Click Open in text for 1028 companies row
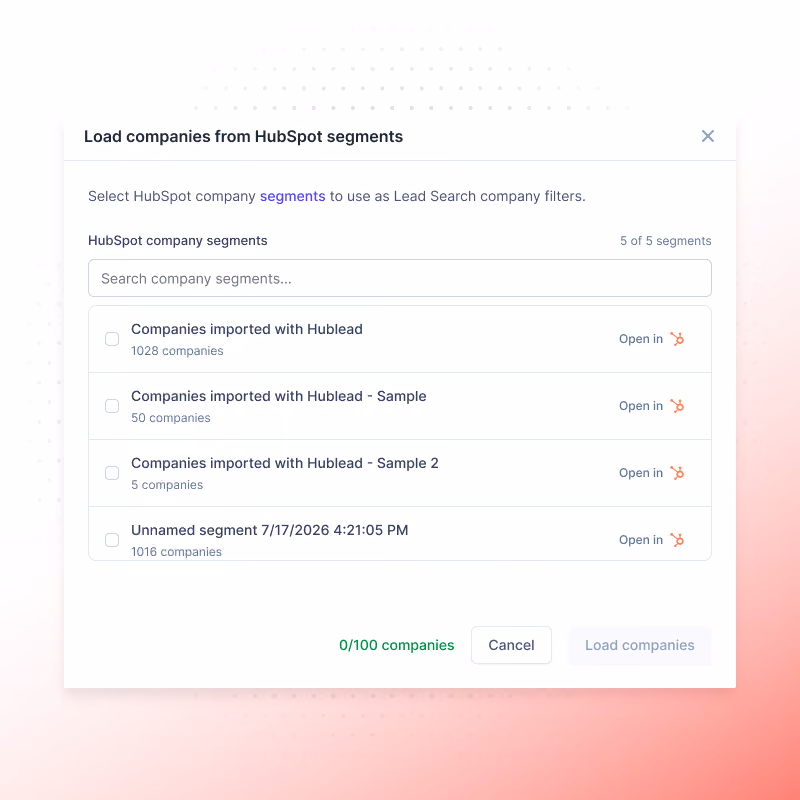This screenshot has width=800, height=800. 641,339
